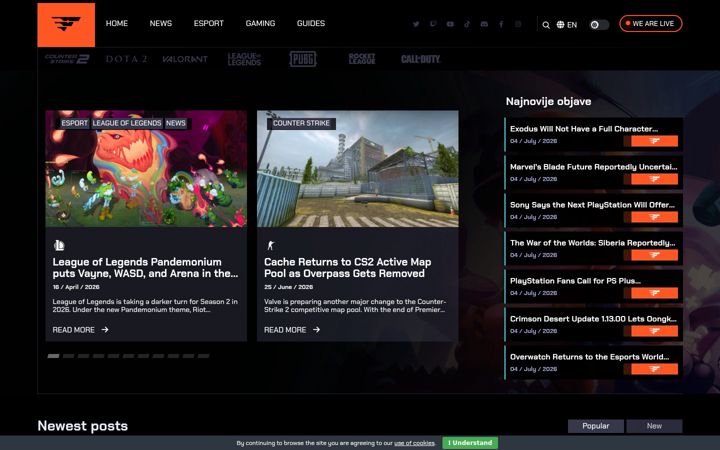Click READ MORE on League of Legends Pandemonium

pos(80,330)
